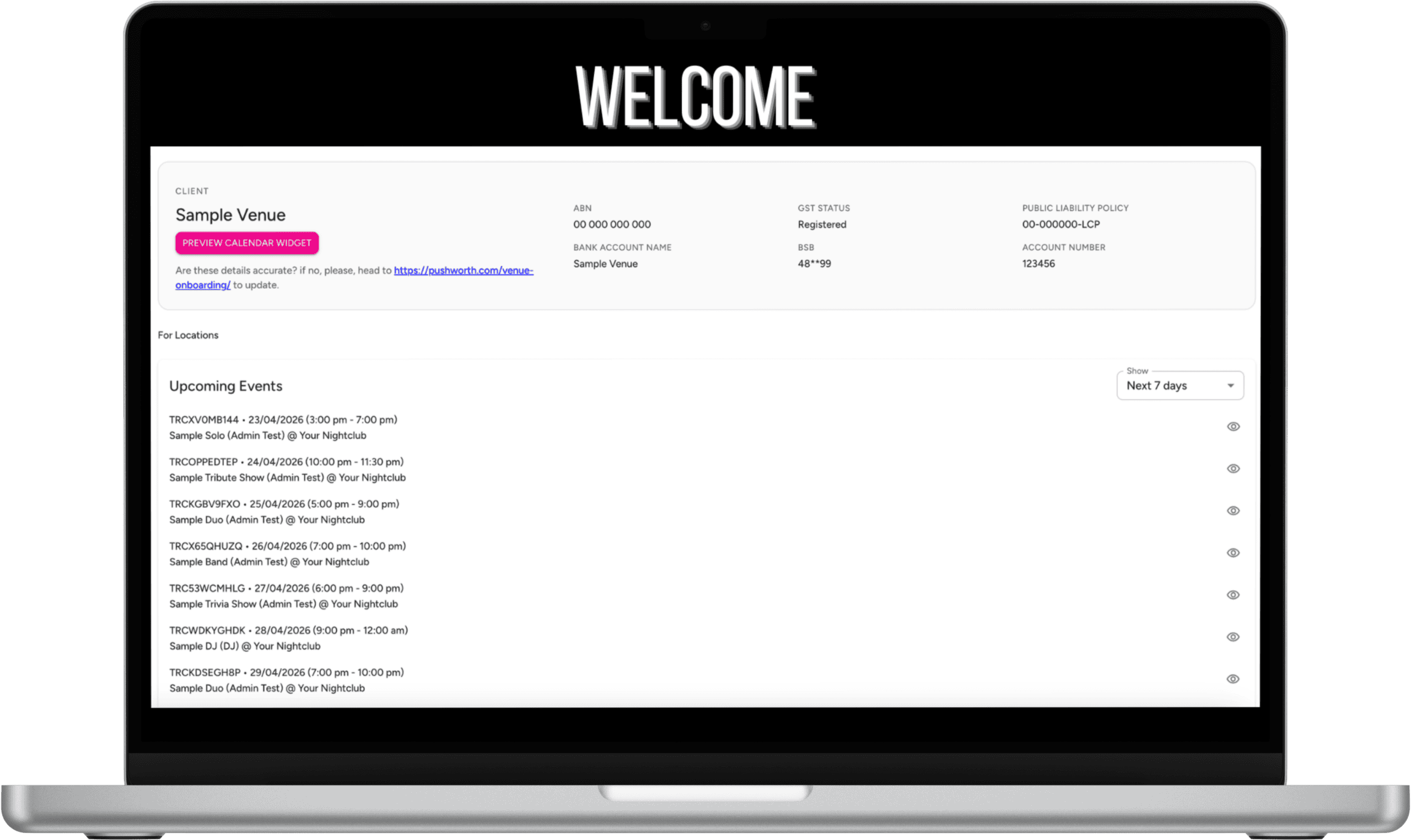Open eye icon for TRCKDSEGH8P event
Viewport: 1411px width, 840px height.
point(1233,679)
